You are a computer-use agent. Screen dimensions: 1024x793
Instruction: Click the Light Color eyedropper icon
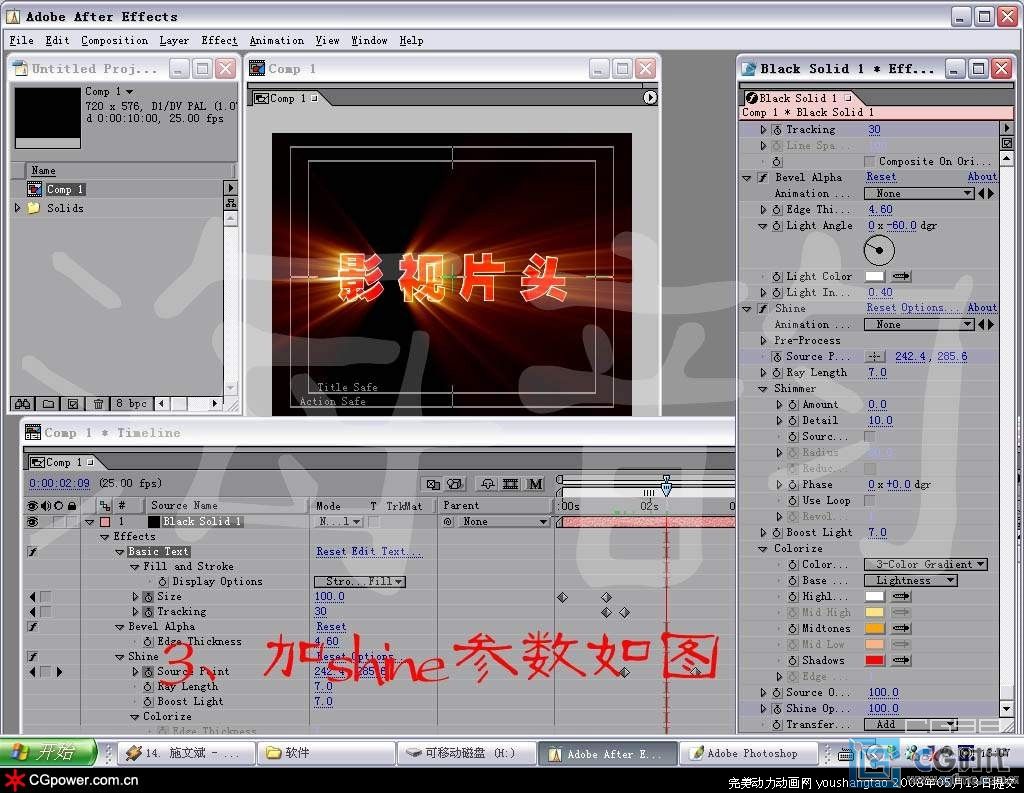901,277
